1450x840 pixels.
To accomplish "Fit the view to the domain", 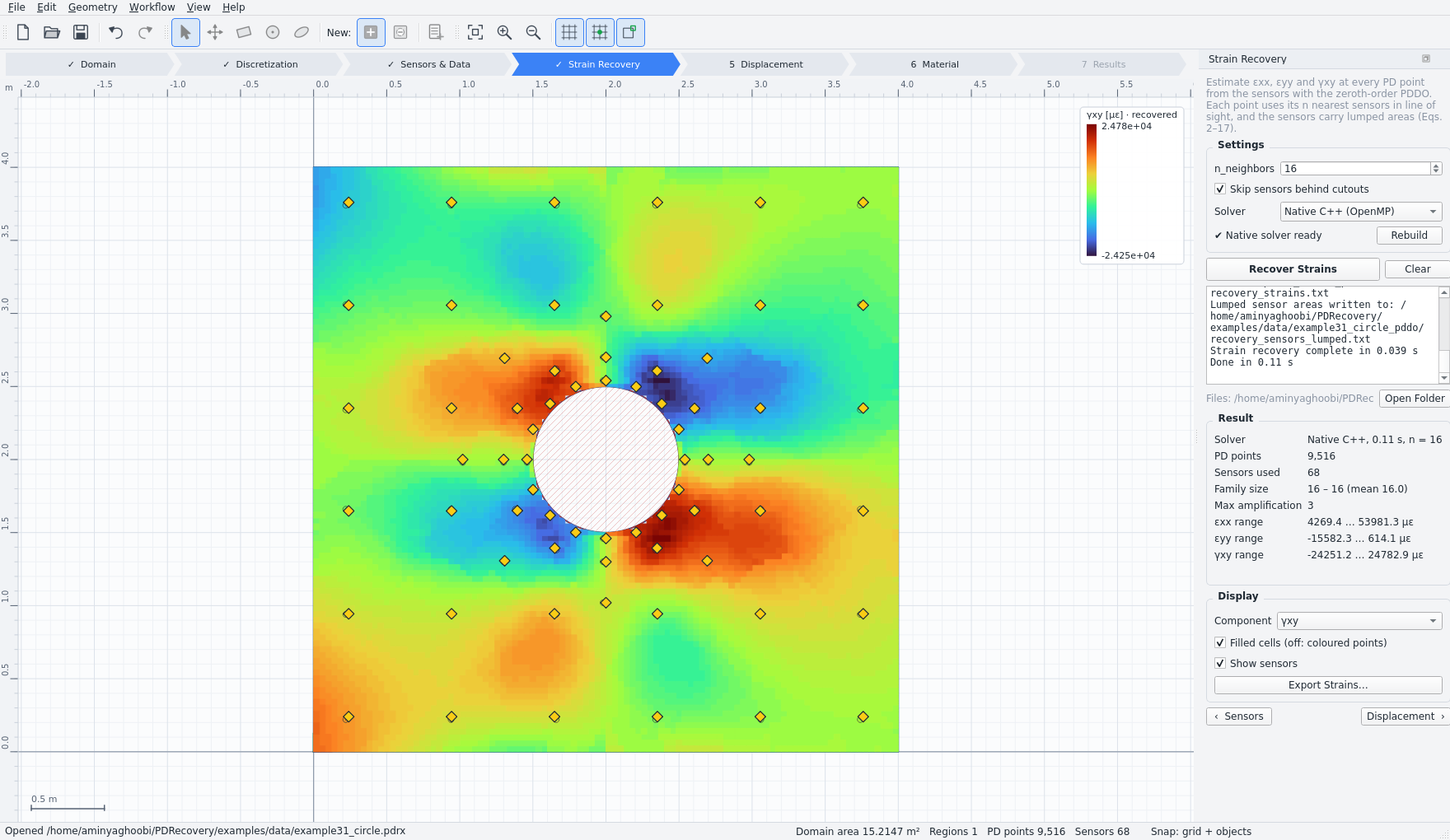I will coord(475,32).
